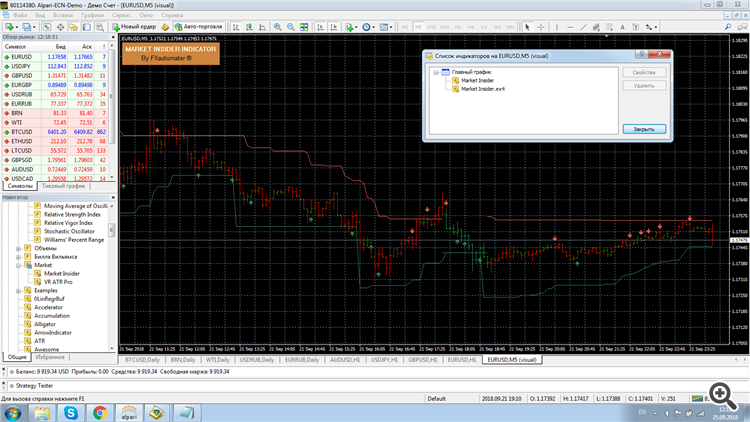Open the Сервис menu

click(121, 15)
